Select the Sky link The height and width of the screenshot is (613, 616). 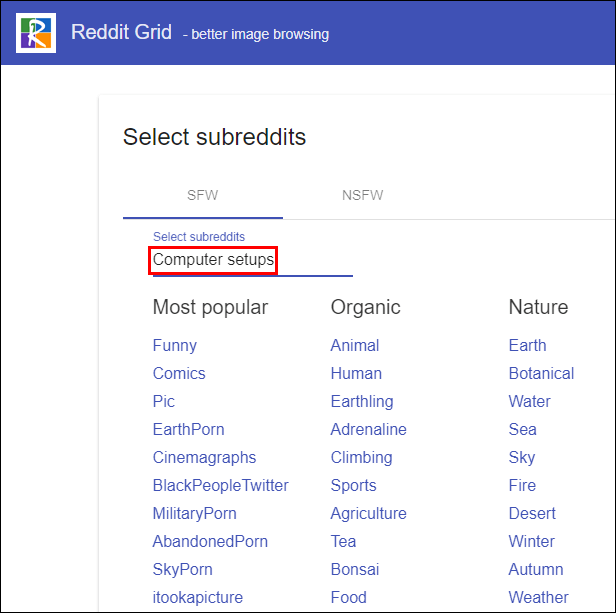[x=522, y=458]
